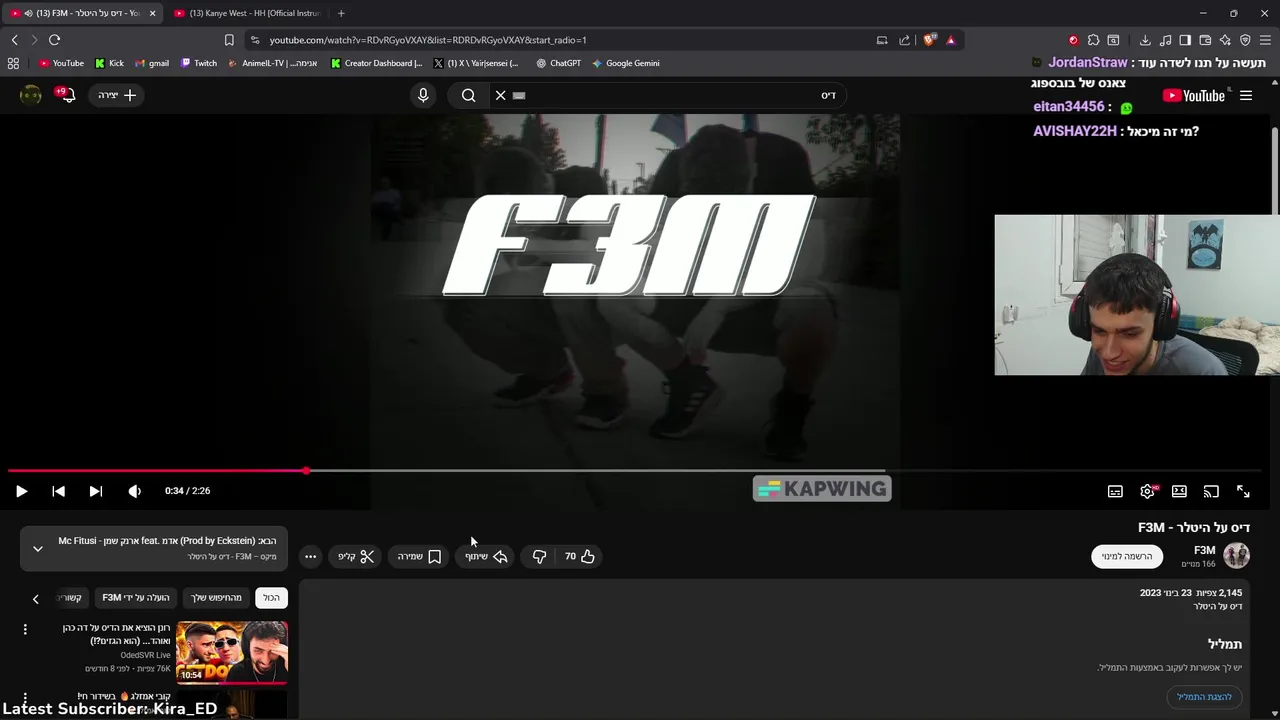Image resolution: width=1280 pixels, height=720 pixels.
Task: Open the extensions puzzle piece icon
Action: 1093,40
